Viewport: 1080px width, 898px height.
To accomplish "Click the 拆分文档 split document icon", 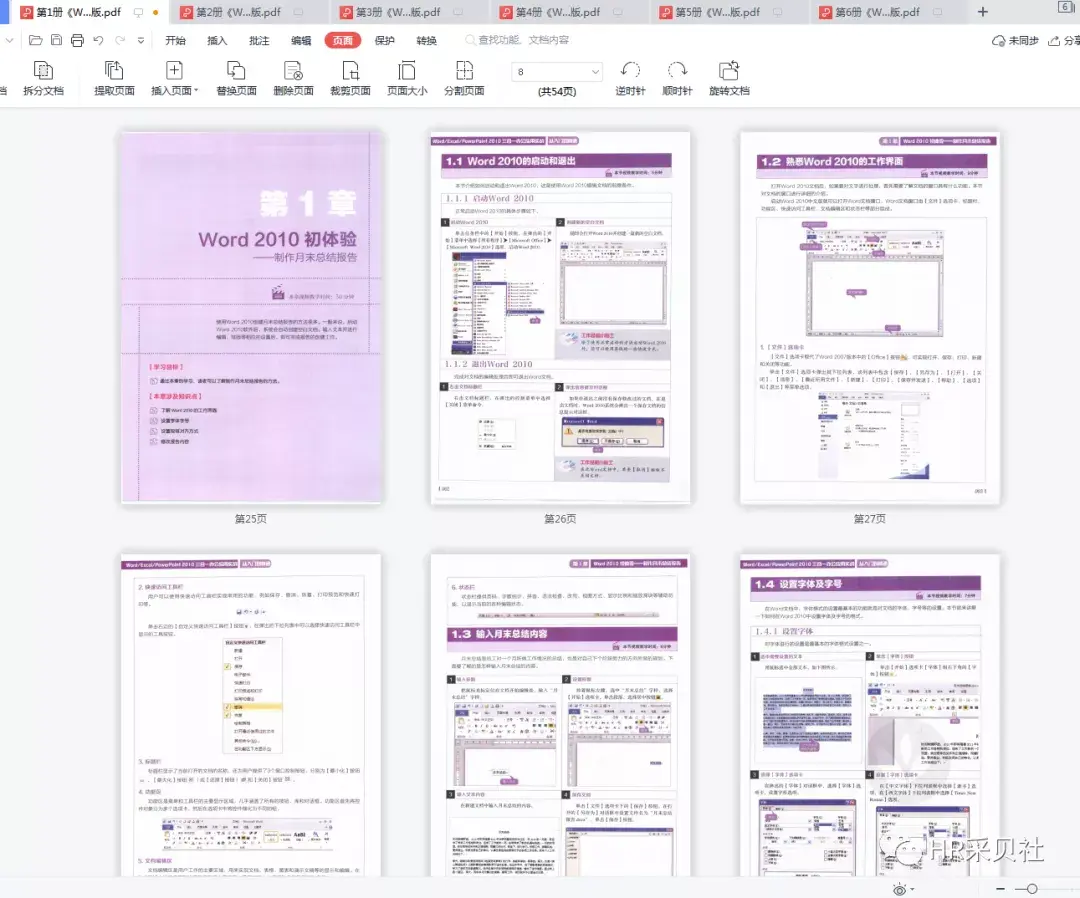I will pyautogui.click(x=43, y=70).
